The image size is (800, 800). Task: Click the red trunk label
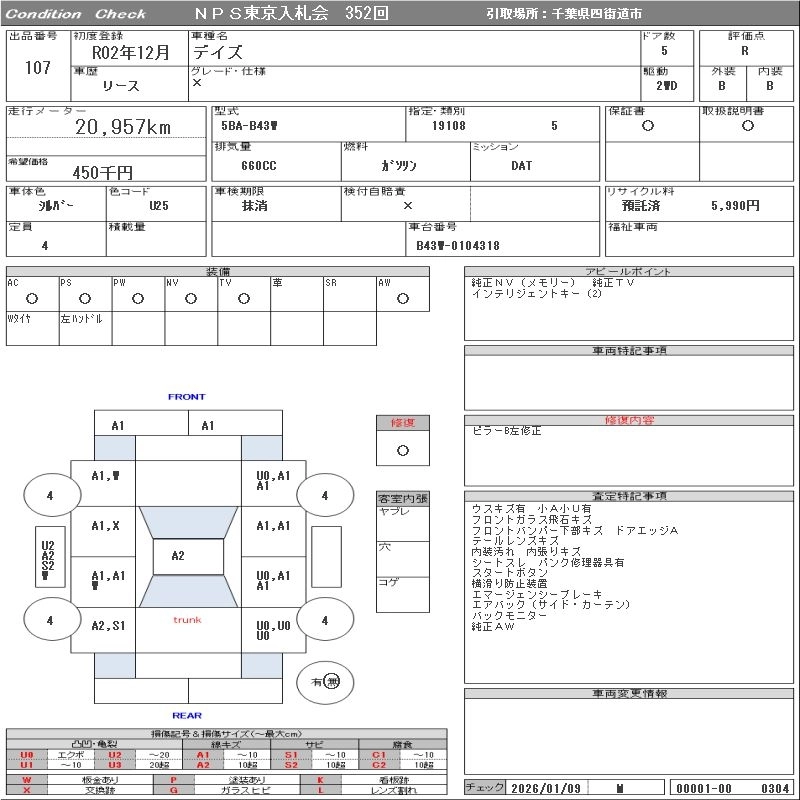187,620
